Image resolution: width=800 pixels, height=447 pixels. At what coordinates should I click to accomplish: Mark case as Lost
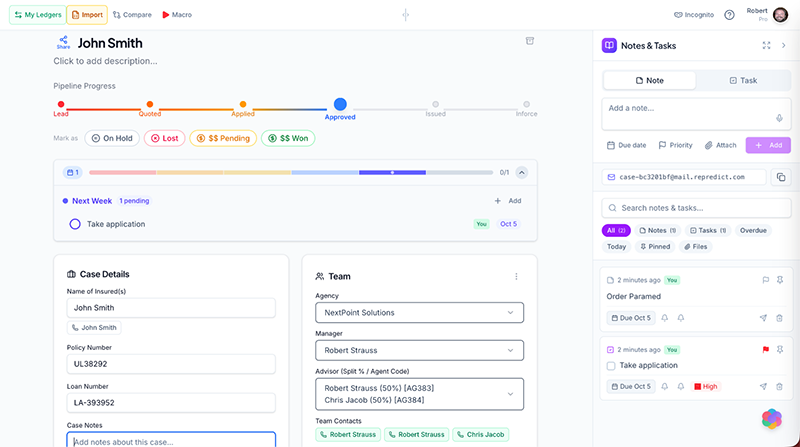point(164,138)
